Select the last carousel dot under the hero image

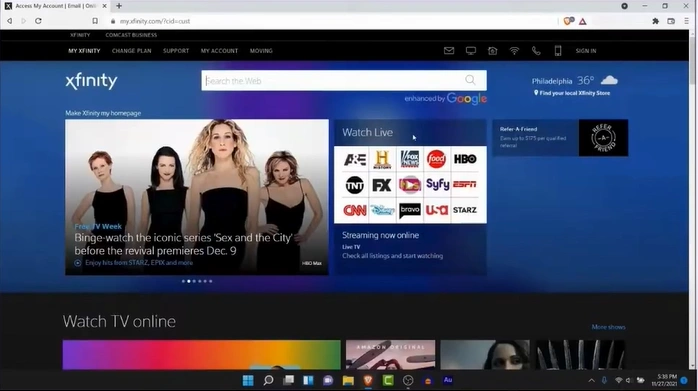pos(211,281)
